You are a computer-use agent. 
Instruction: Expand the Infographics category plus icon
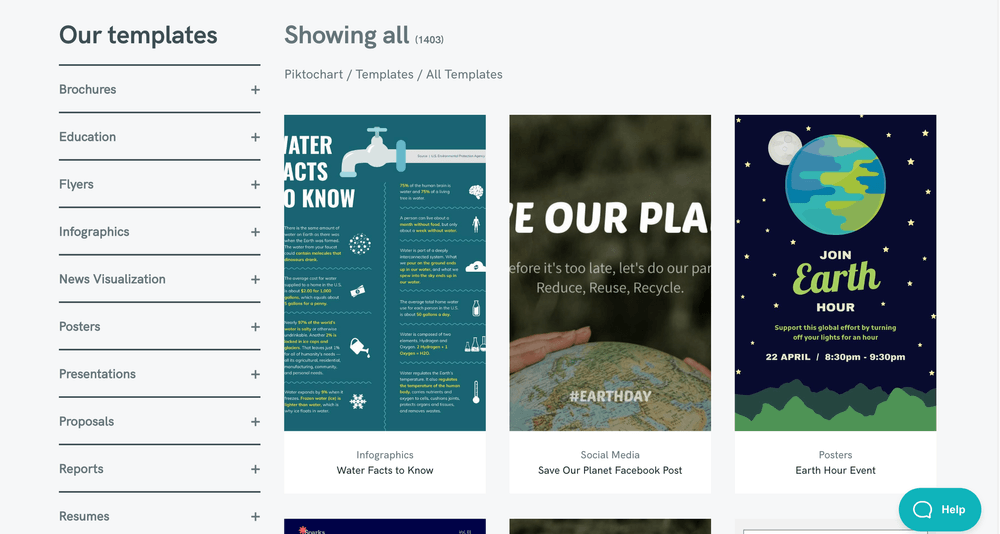click(255, 232)
